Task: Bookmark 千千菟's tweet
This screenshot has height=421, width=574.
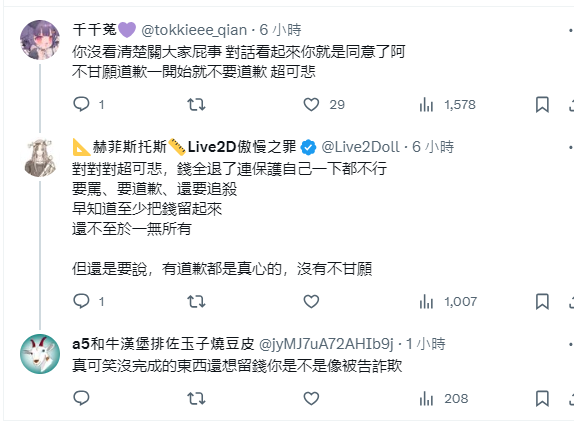Action: (542, 105)
